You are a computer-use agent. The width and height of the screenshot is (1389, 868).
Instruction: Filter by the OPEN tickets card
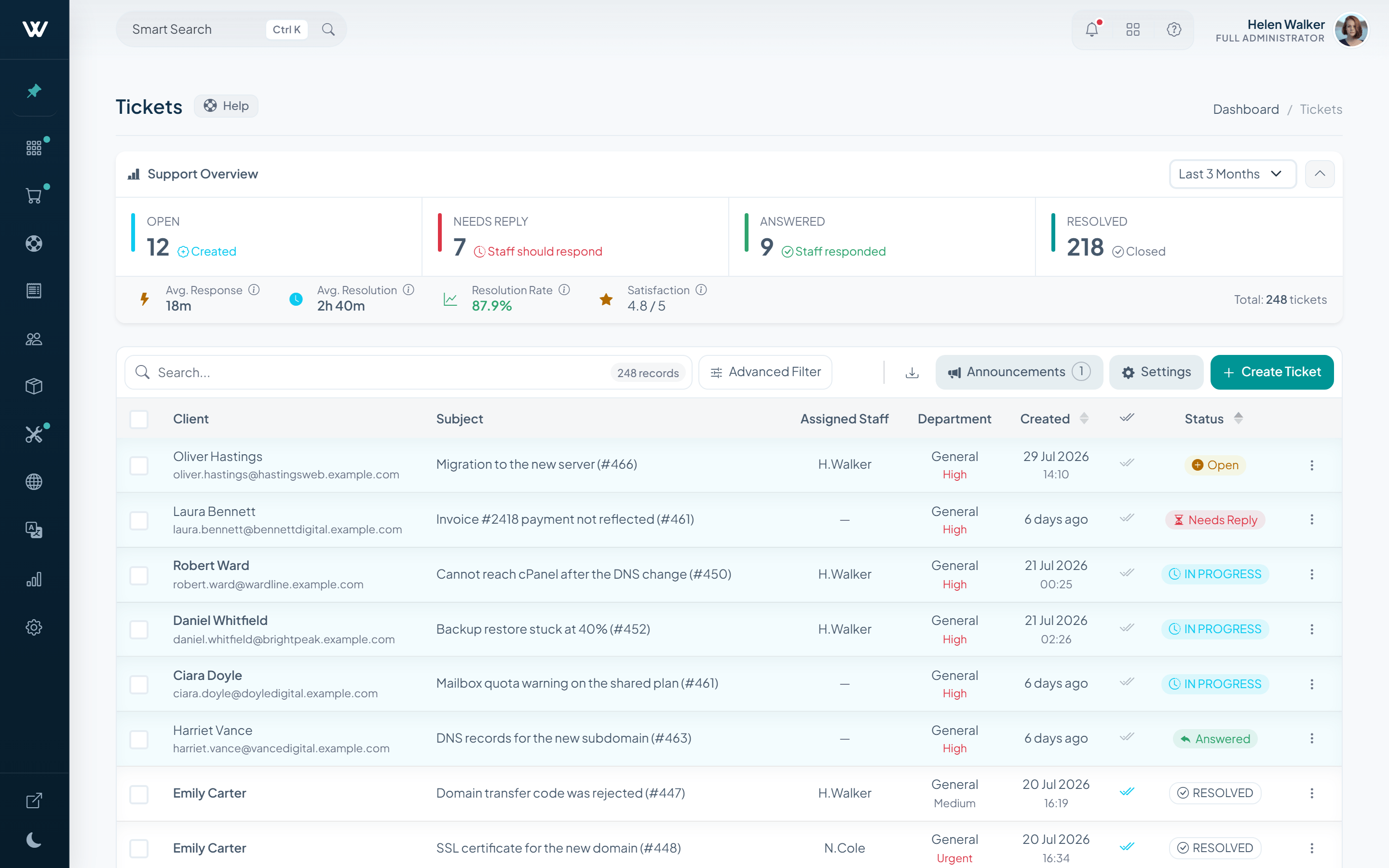[269, 236]
